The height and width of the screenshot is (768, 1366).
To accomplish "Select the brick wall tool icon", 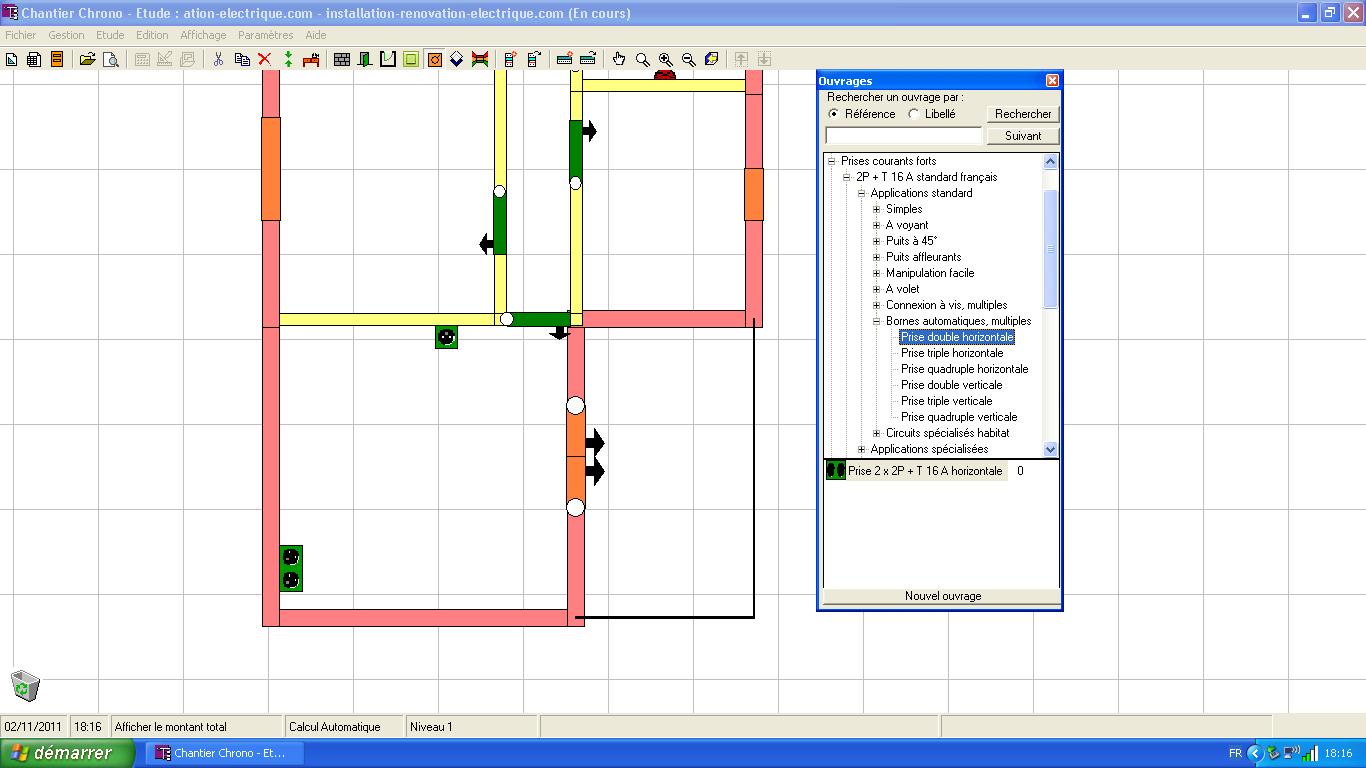I will pos(342,59).
